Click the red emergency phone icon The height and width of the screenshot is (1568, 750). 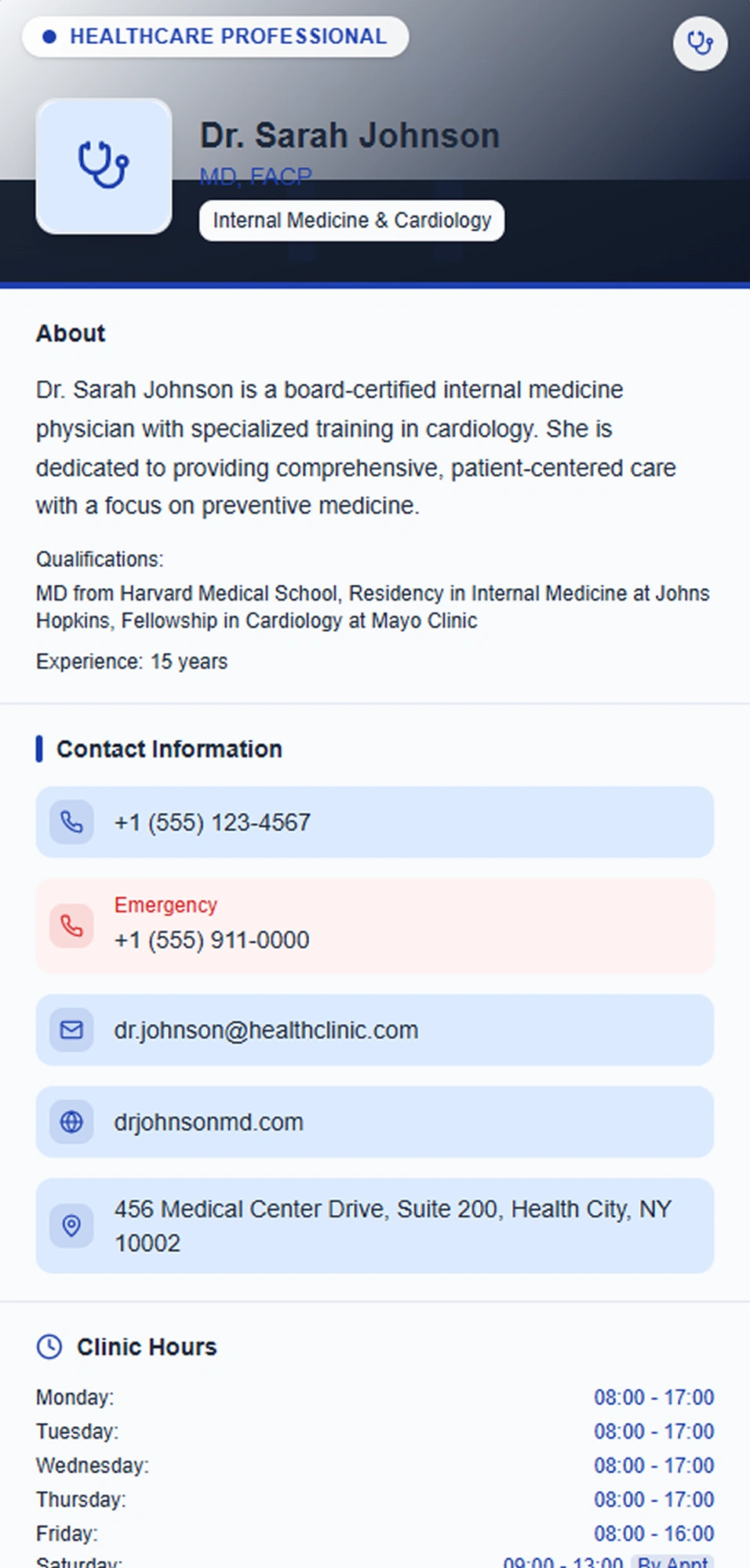71,926
